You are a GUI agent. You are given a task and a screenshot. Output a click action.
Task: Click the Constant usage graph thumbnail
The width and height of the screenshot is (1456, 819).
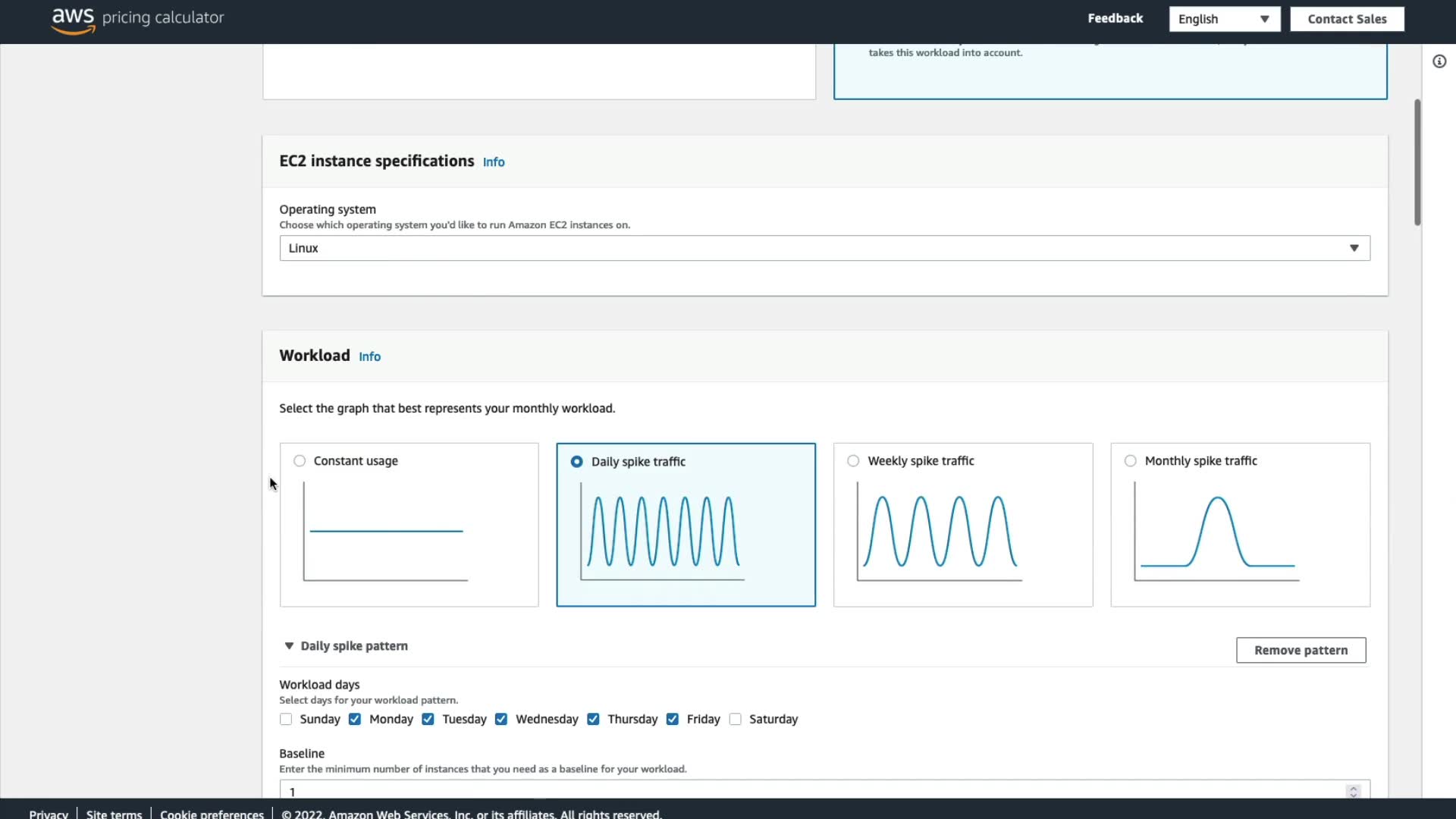385,532
